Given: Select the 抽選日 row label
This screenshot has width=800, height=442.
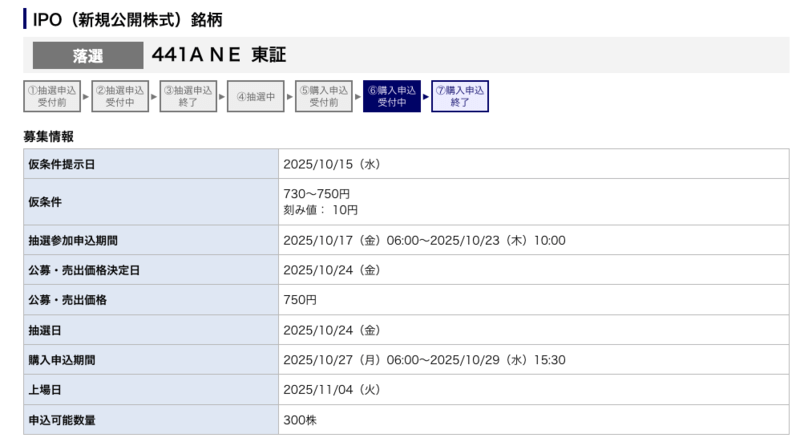Looking at the screenshot, I should coord(48,330).
